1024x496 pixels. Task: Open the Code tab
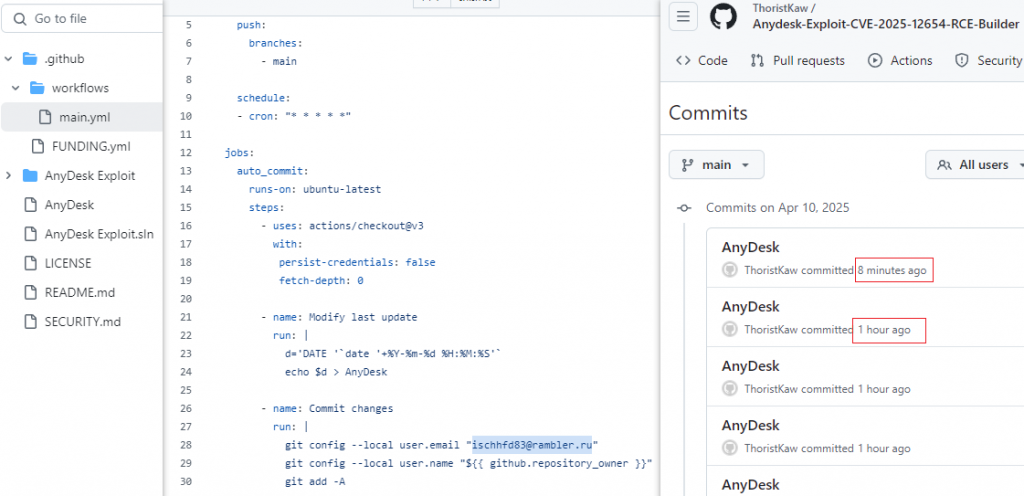click(x=702, y=61)
